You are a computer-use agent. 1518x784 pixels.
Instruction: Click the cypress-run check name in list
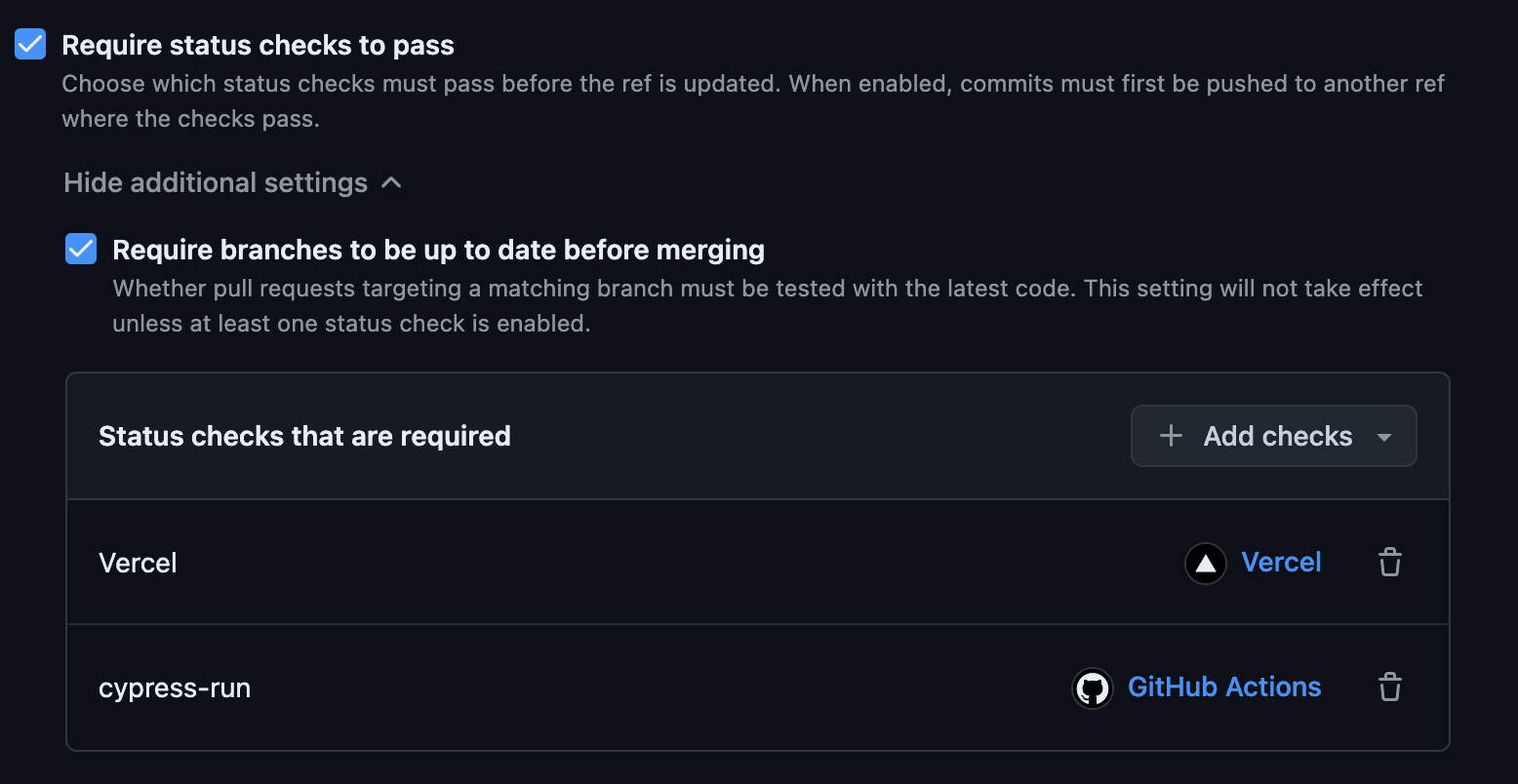[175, 688]
